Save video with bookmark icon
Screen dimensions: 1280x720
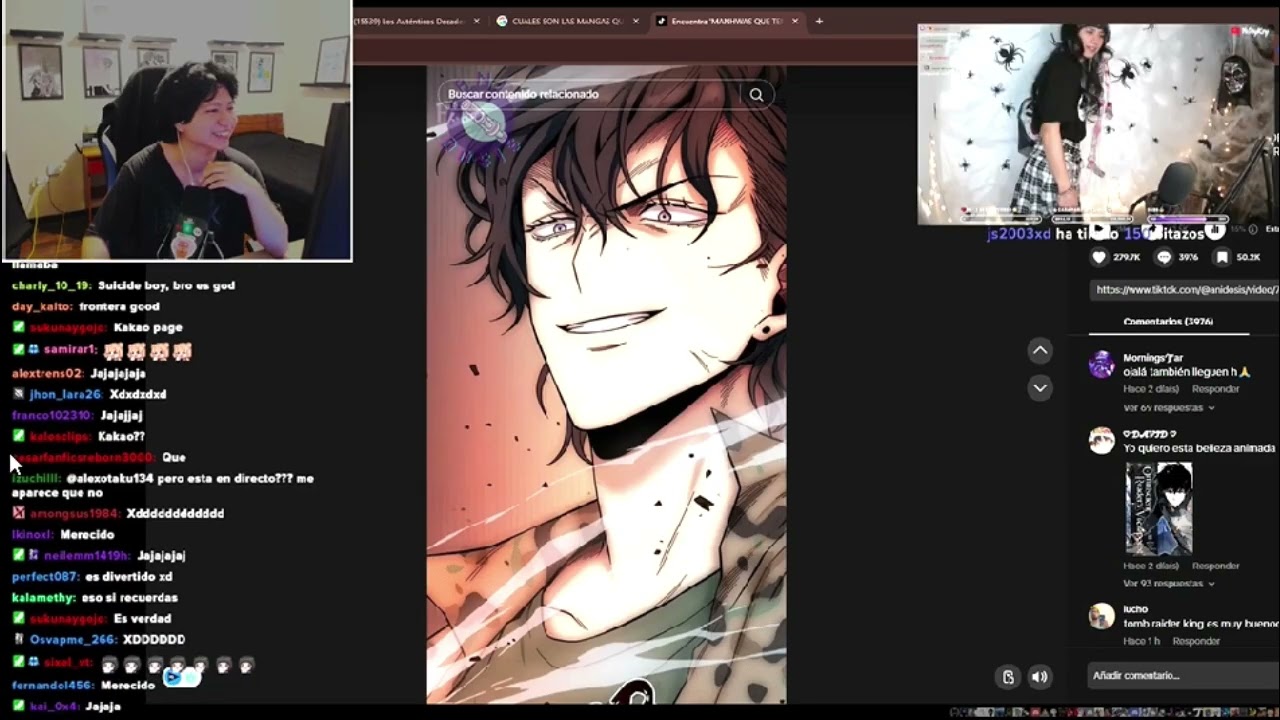point(1221,257)
